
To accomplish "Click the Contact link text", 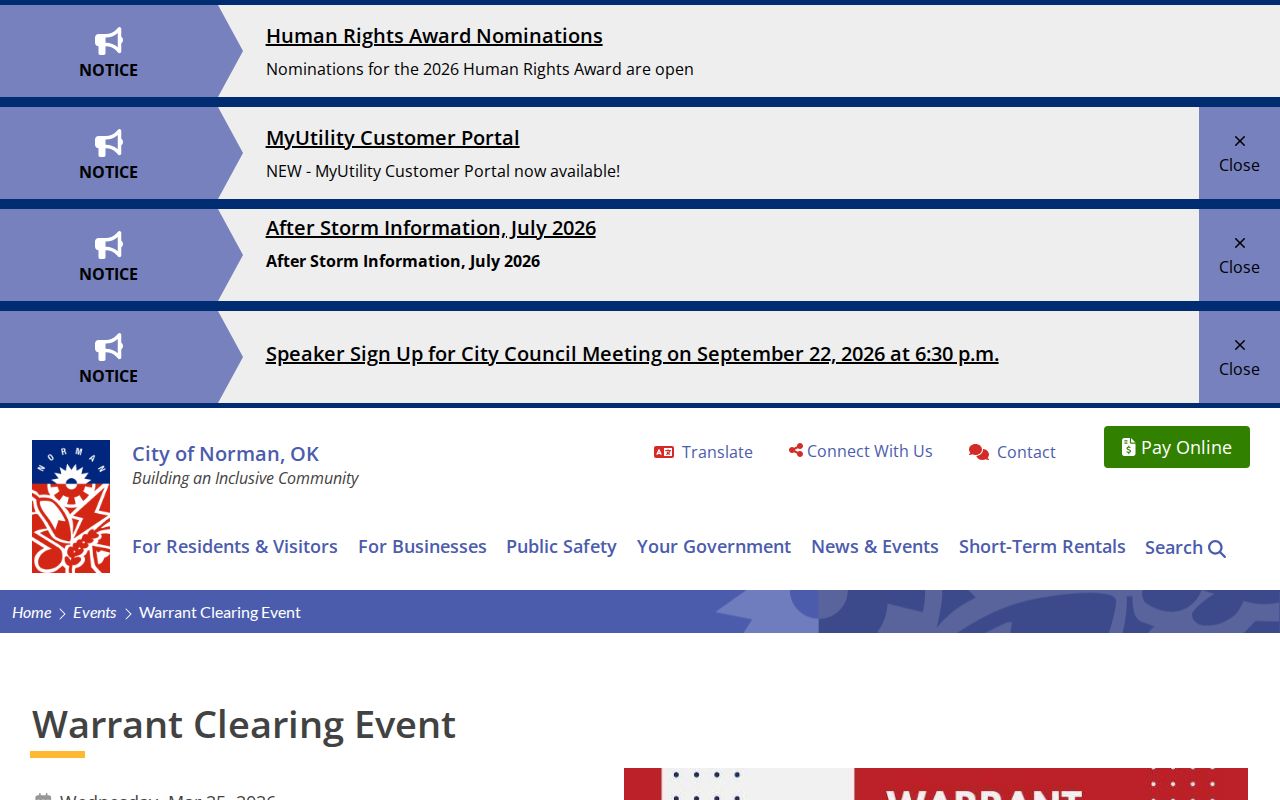I will point(1026,452).
